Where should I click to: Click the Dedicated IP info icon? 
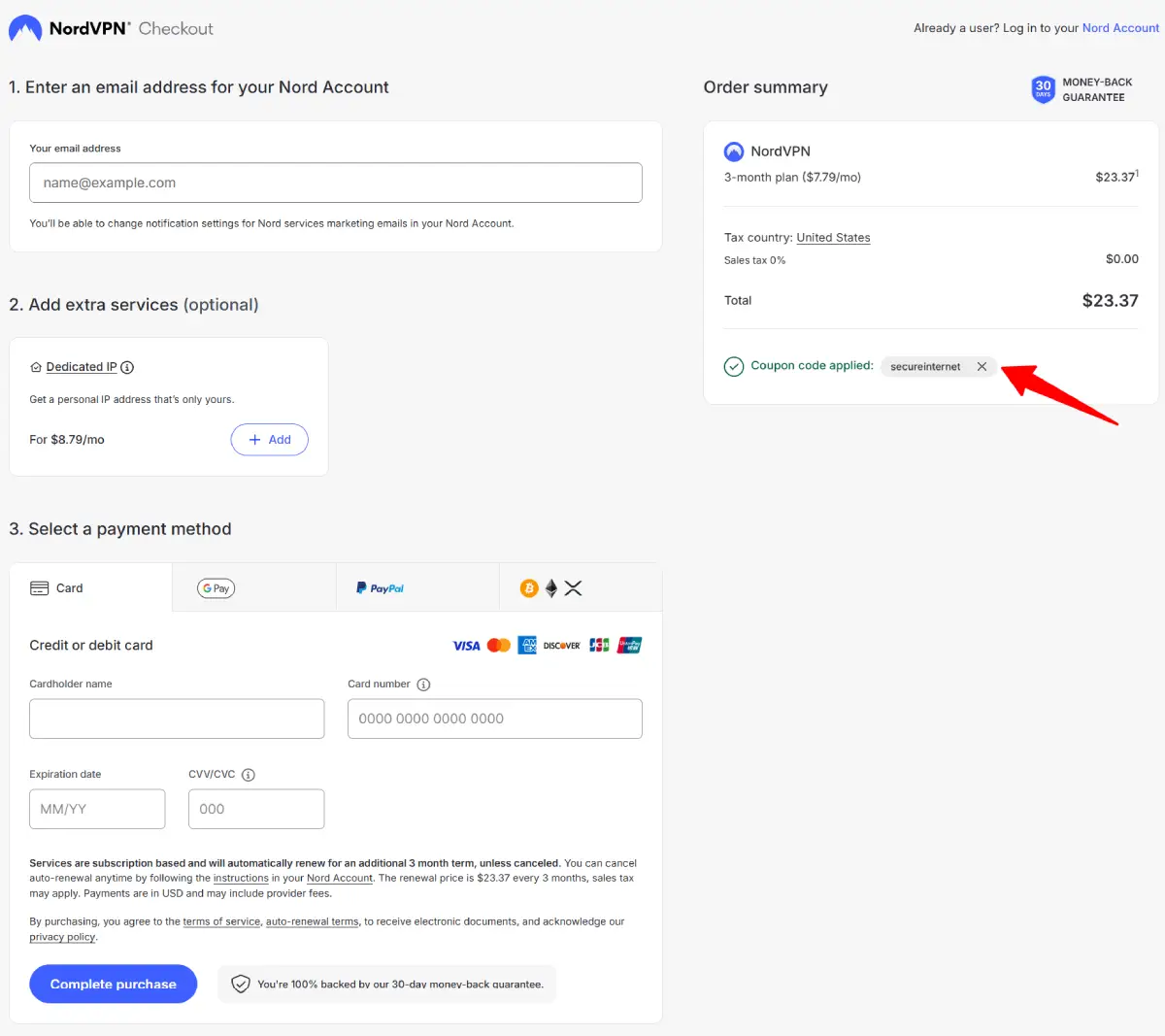(127, 367)
